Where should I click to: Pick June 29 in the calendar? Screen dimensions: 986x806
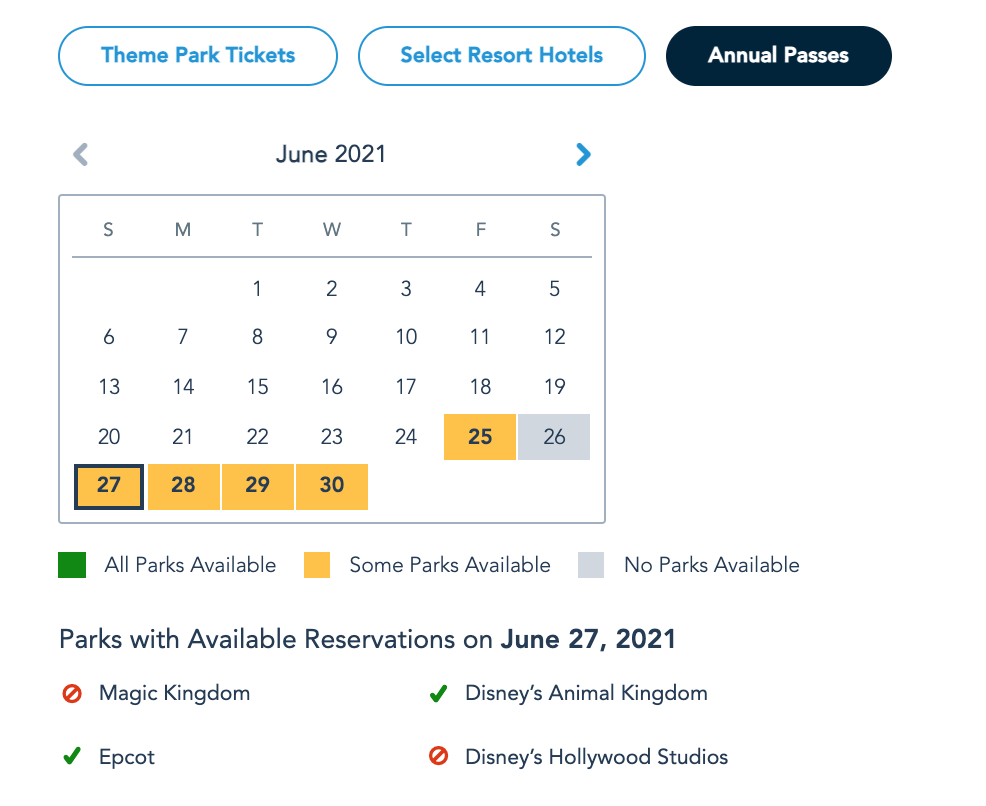(x=257, y=486)
